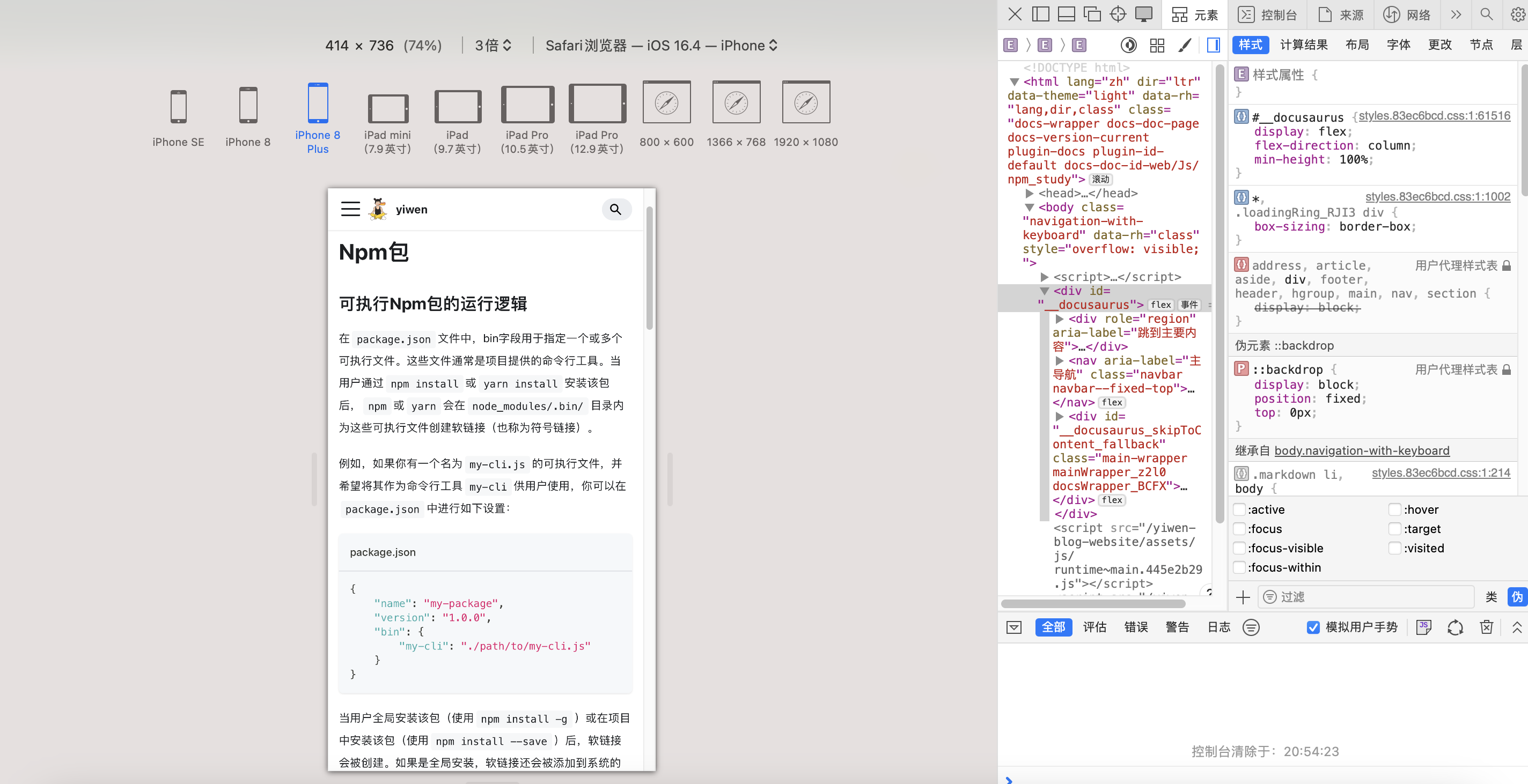Expand the nav navbar node
Viewport: 1528px width, 784px height.
[1060, 360]
